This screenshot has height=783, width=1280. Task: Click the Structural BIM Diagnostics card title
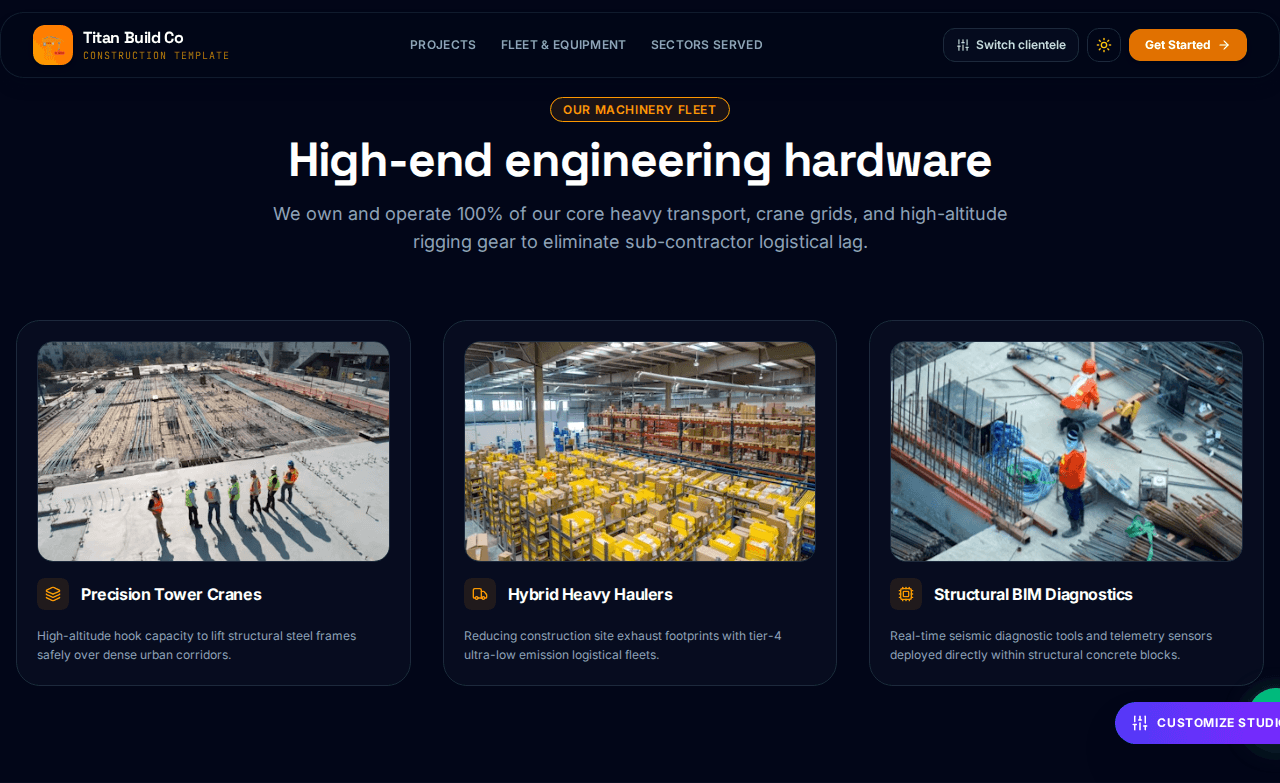click(x=1033, y=594)
